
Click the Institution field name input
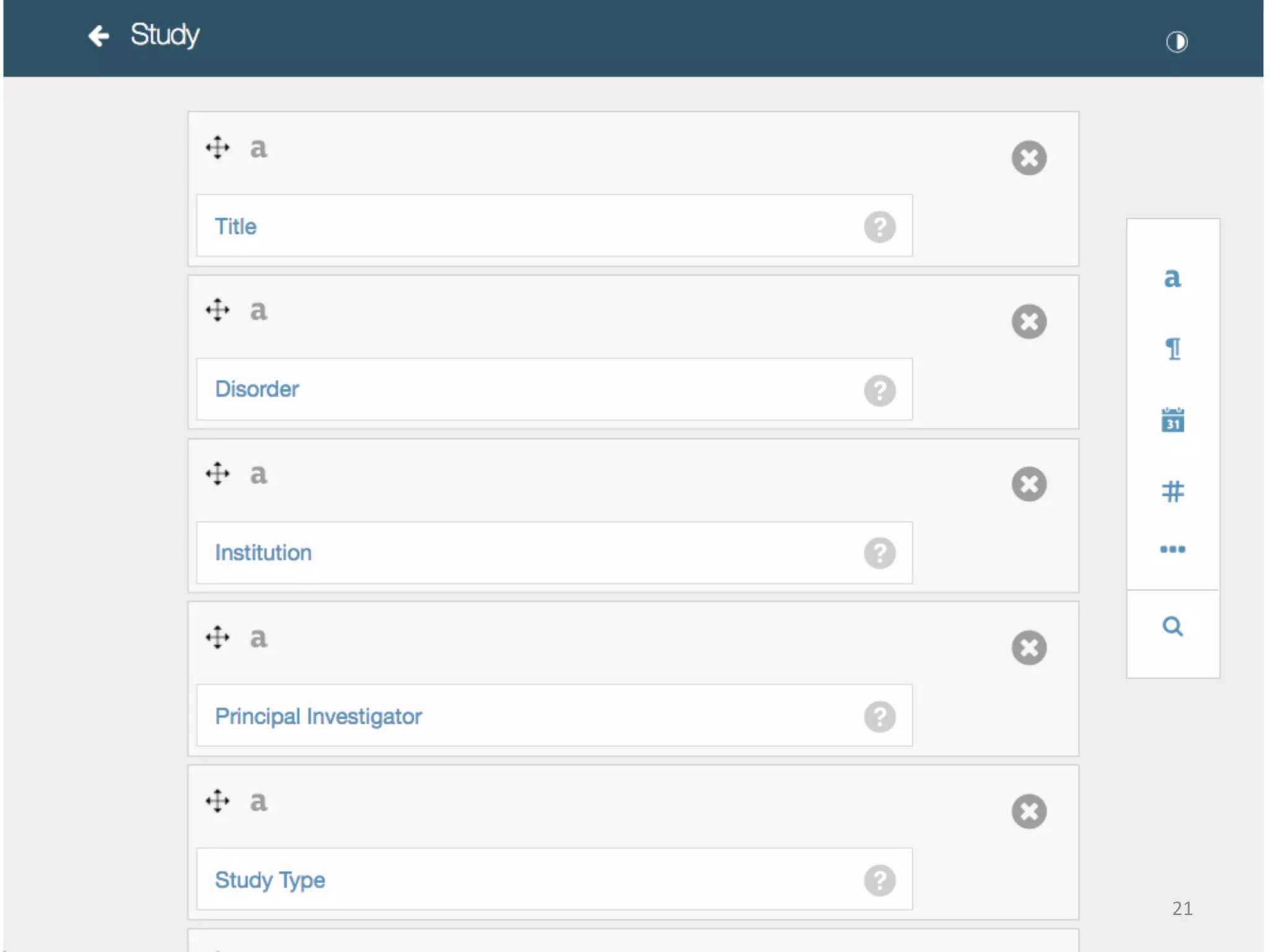(527, 553)
